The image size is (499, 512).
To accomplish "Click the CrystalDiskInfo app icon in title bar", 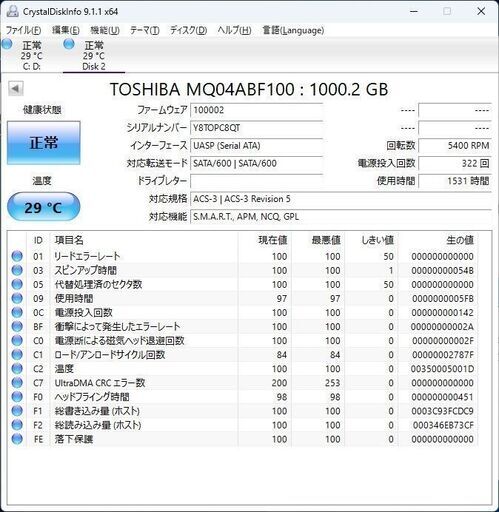I will [x=12, y=11].
